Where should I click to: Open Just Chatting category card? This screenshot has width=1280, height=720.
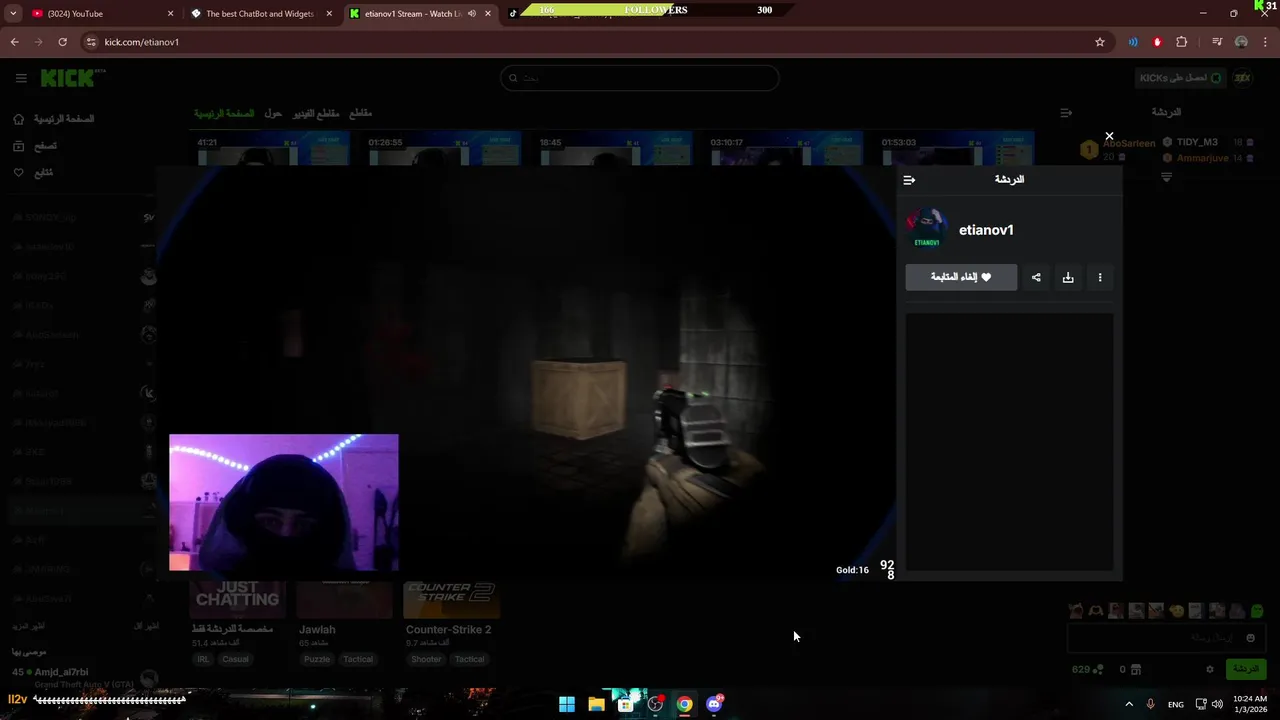coord(238,600)
